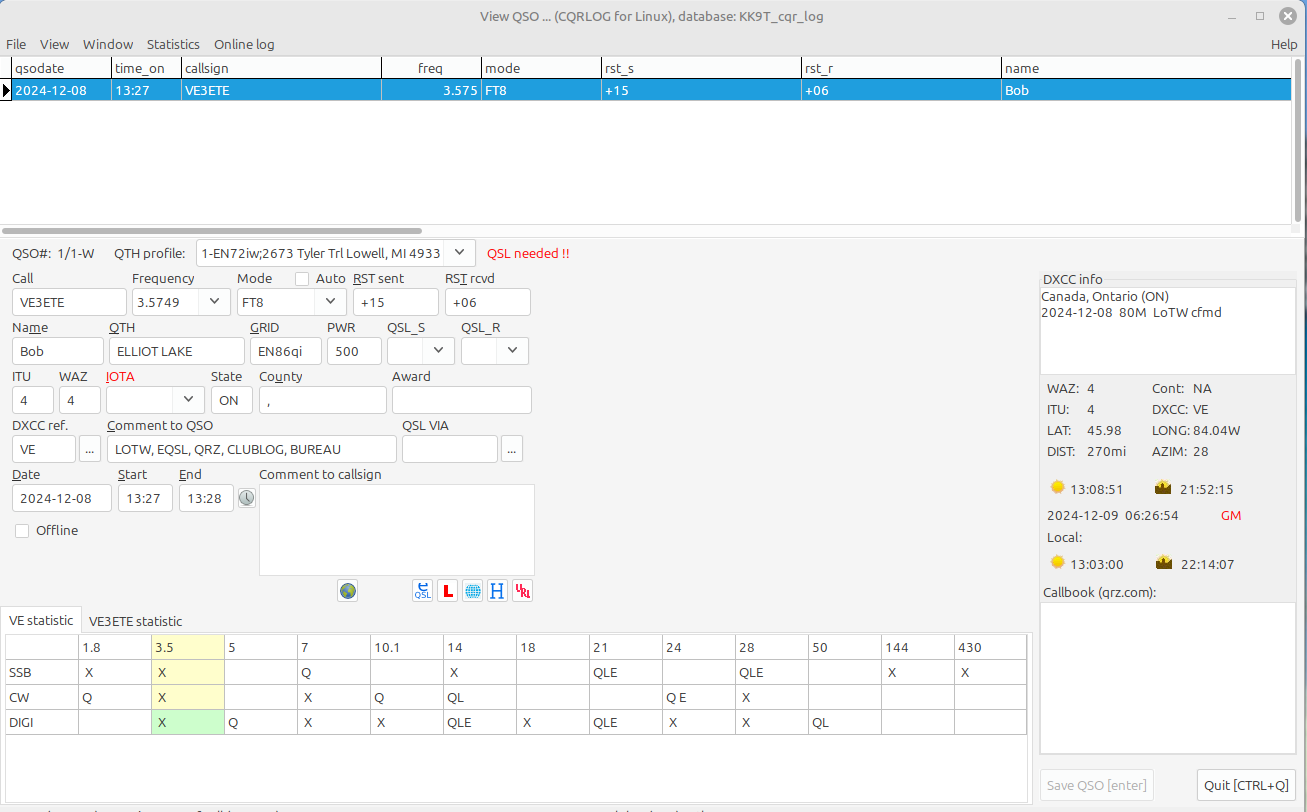
Task: Click the ellipsis button beside DXCC ref.
Action: point(90,449)
